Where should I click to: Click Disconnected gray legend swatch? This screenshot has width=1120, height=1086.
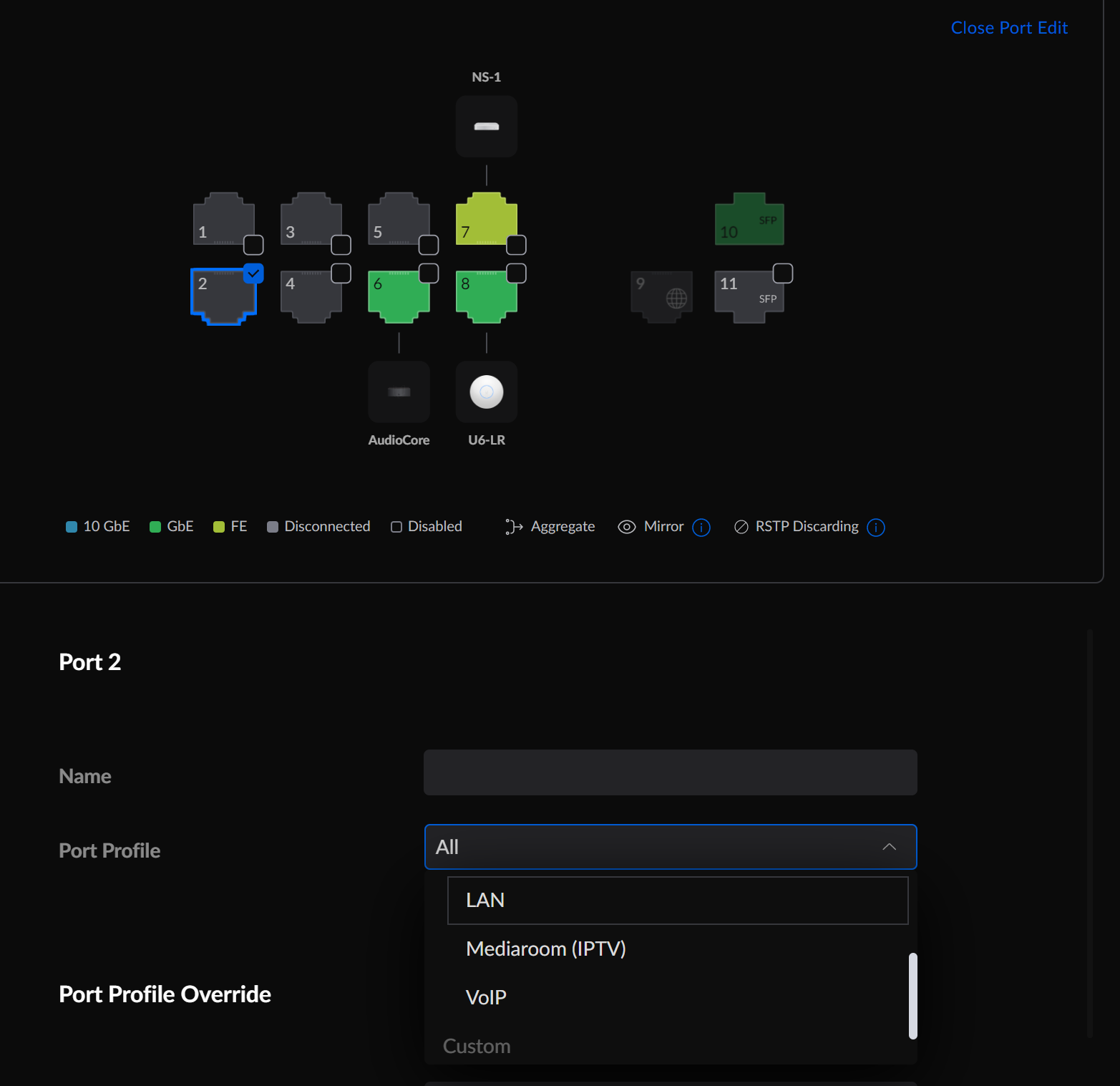coord(273,527)
